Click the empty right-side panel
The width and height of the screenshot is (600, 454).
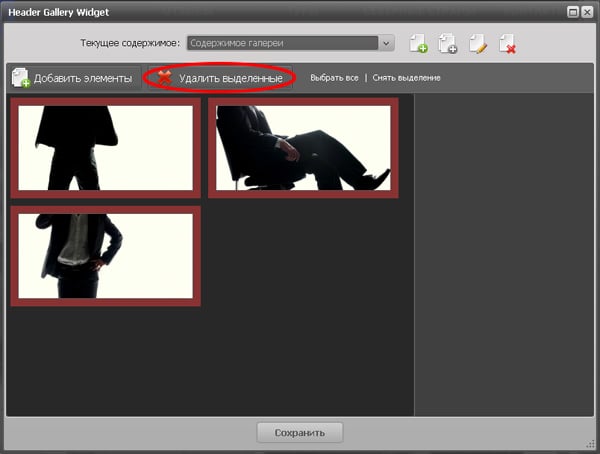[503, 250]
